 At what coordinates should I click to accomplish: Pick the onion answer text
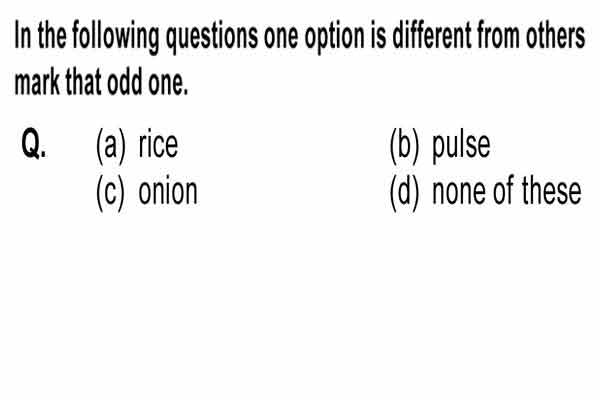(x=168, y=191)
